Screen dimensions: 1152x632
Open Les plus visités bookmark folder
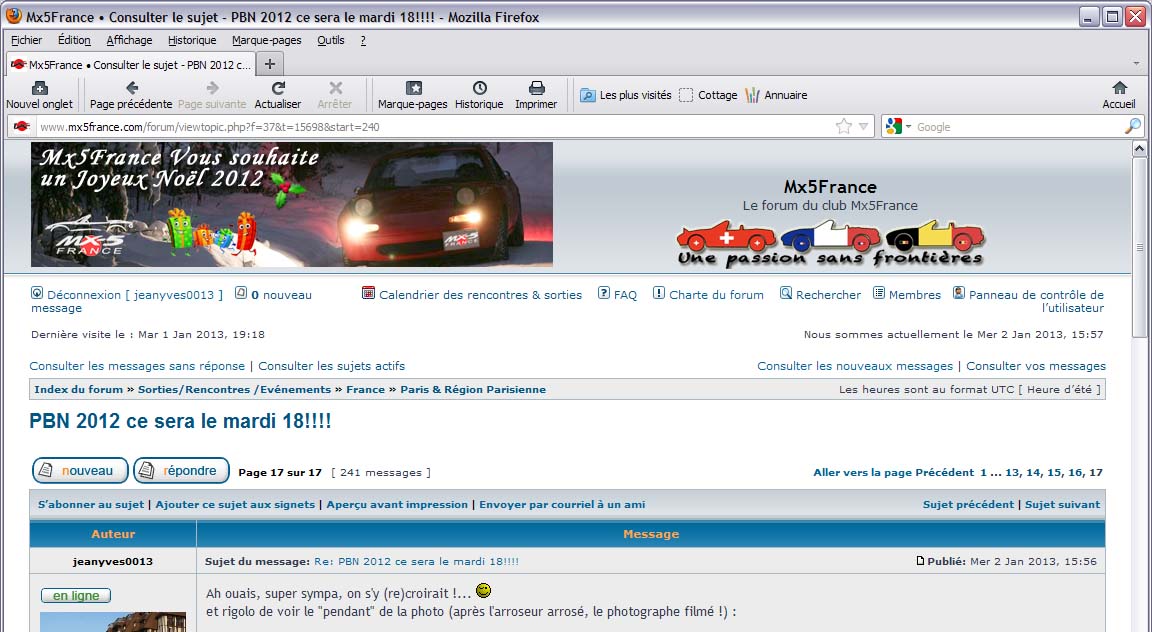pyautogui.click(x=626, y=95)
